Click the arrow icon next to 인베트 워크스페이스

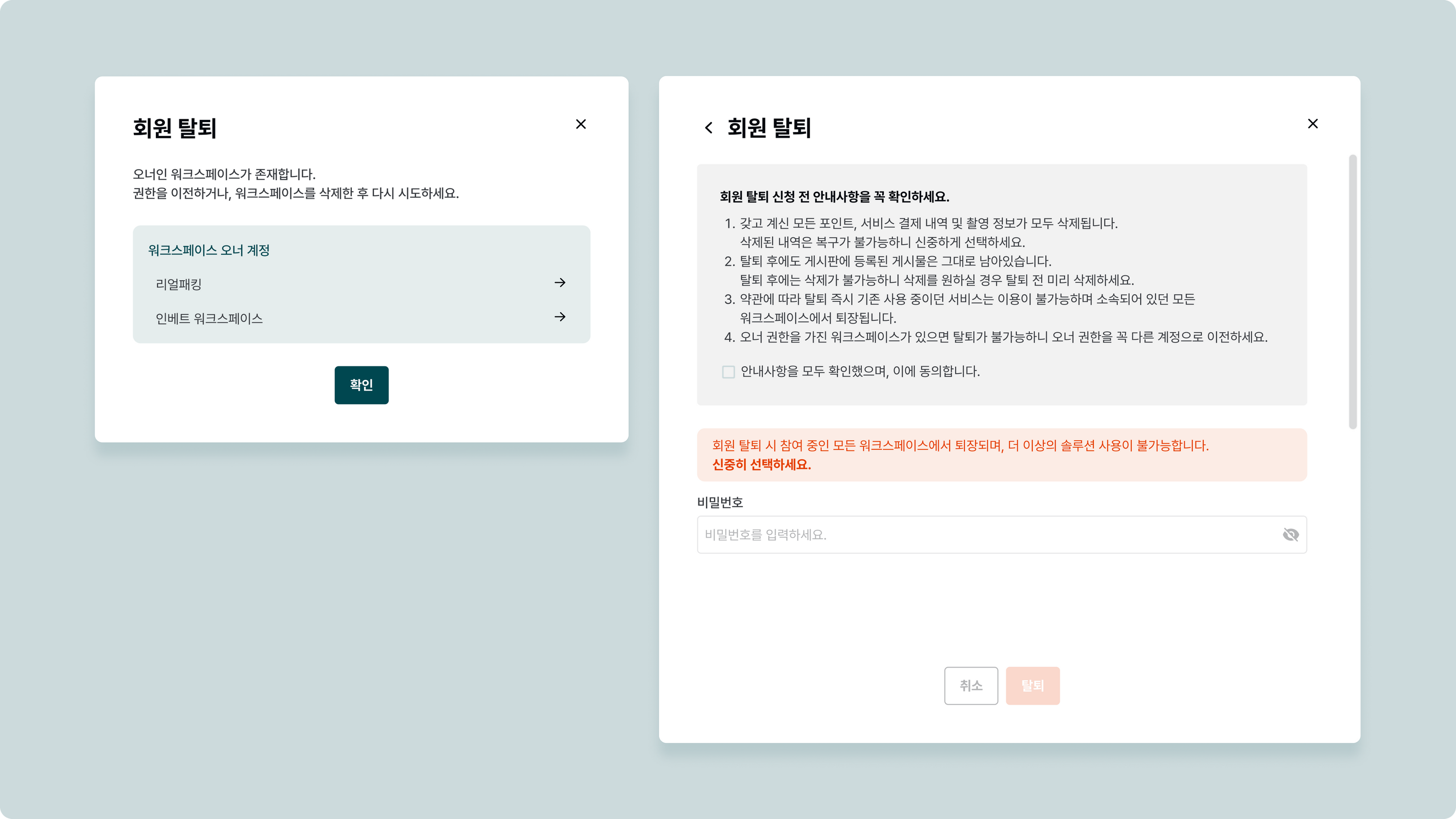(560, 317)
